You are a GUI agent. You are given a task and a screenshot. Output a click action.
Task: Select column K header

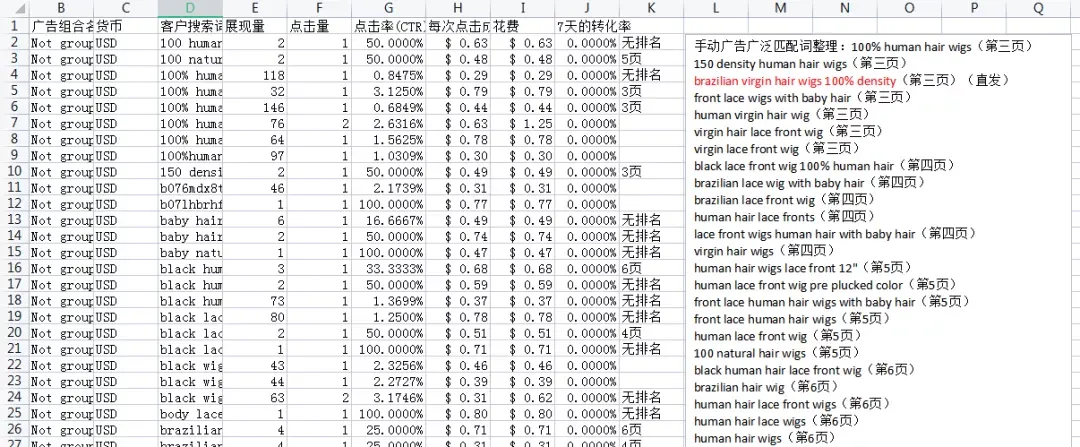coord(651,8)
